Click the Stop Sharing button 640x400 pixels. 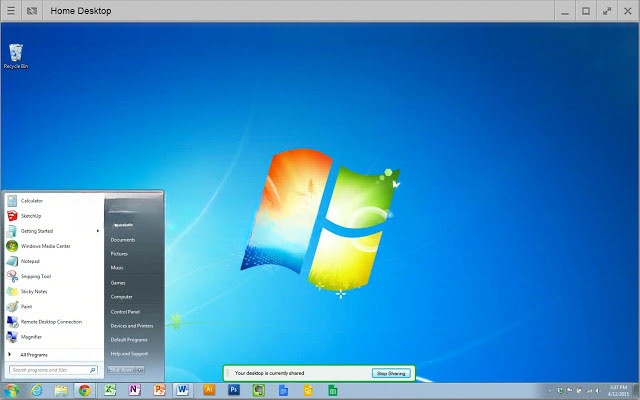pyautogui.click(x=391, y=373)
